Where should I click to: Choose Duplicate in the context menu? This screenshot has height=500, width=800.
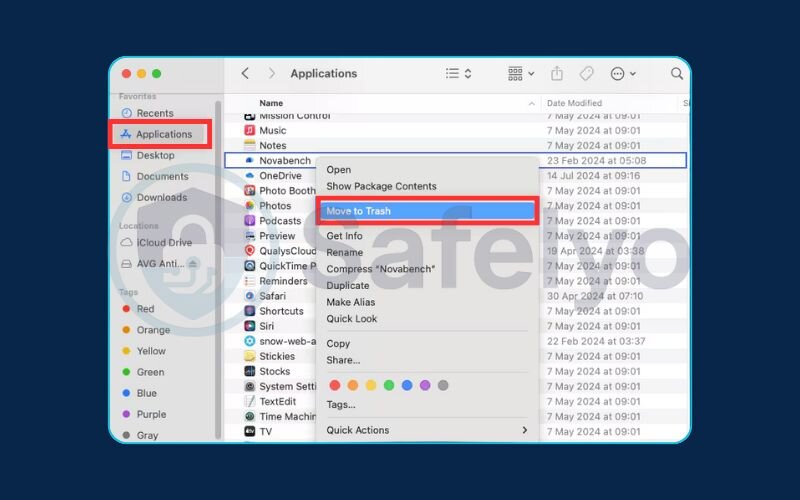347,285
